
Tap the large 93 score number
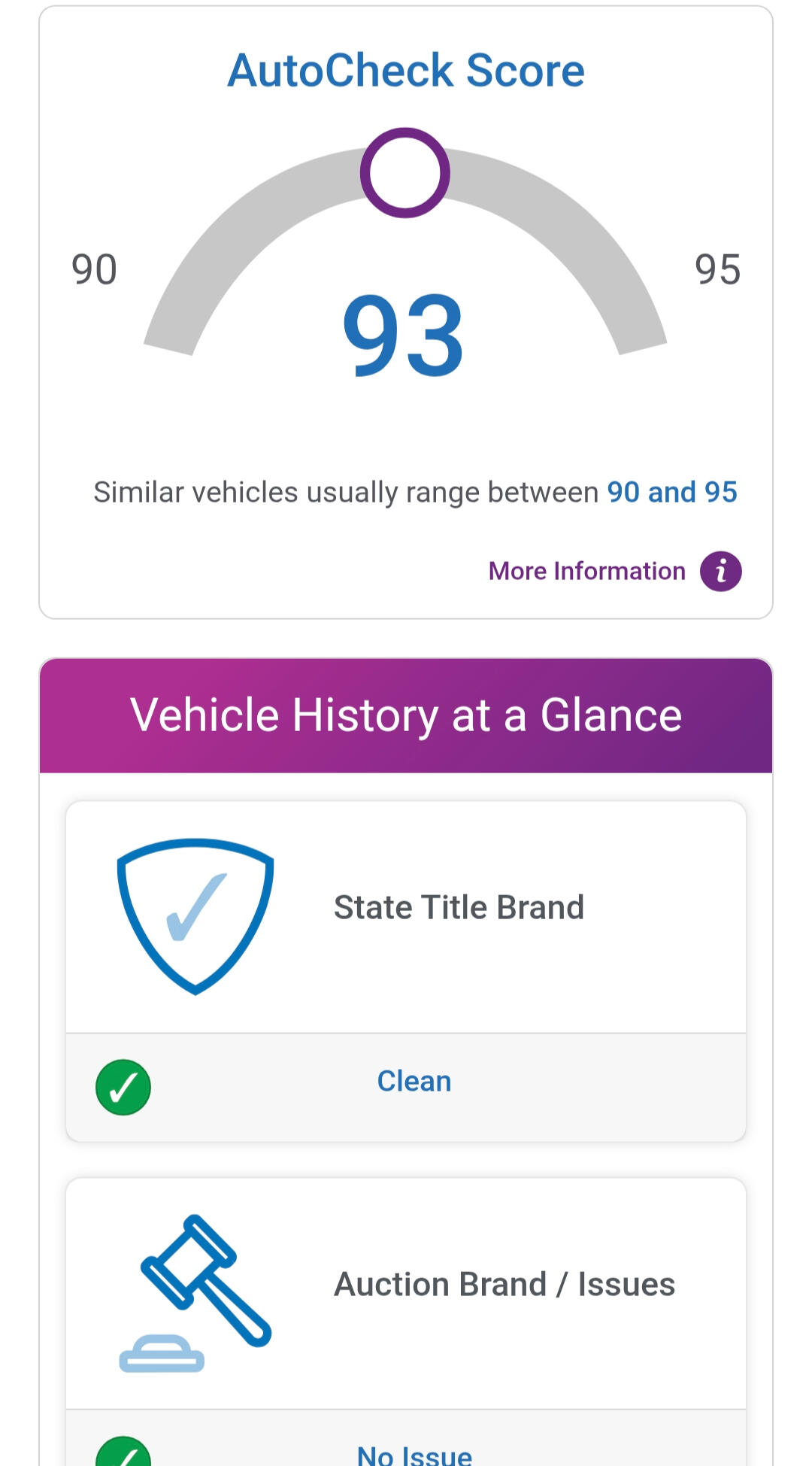coord(404,335)
